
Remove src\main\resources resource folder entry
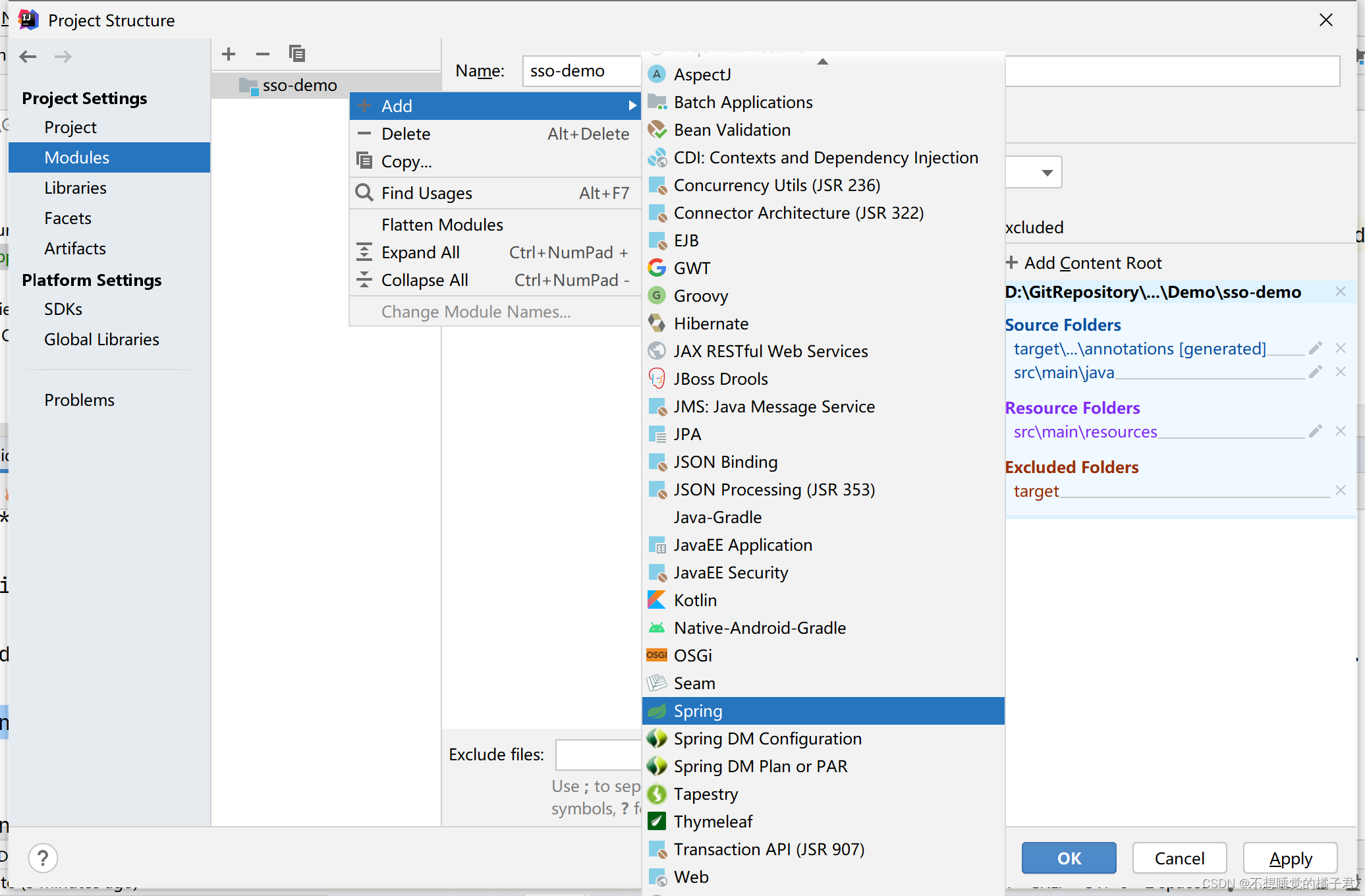1340,432
